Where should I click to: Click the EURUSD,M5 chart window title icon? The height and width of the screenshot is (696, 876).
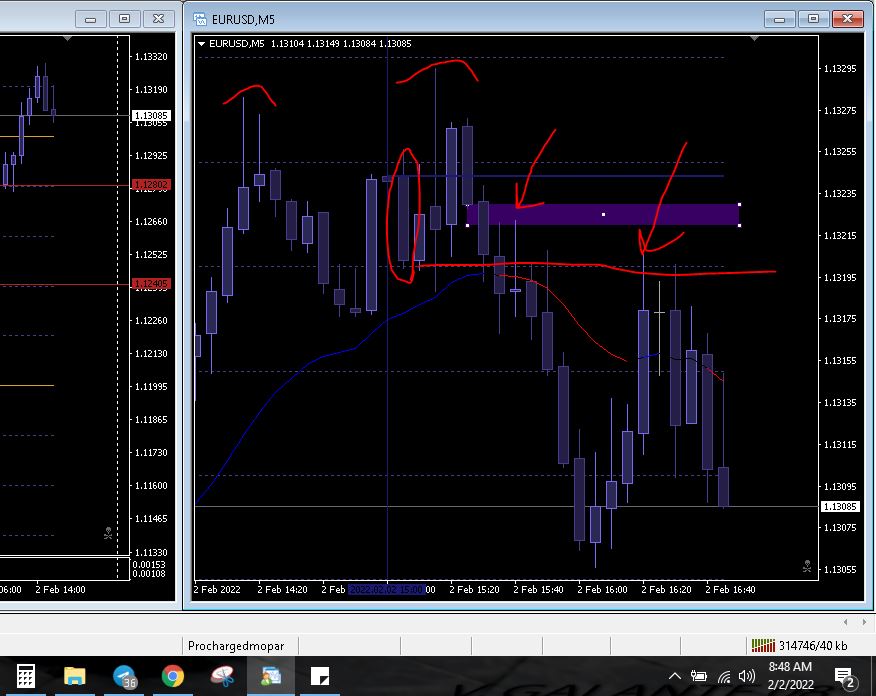tap(199, 19)
